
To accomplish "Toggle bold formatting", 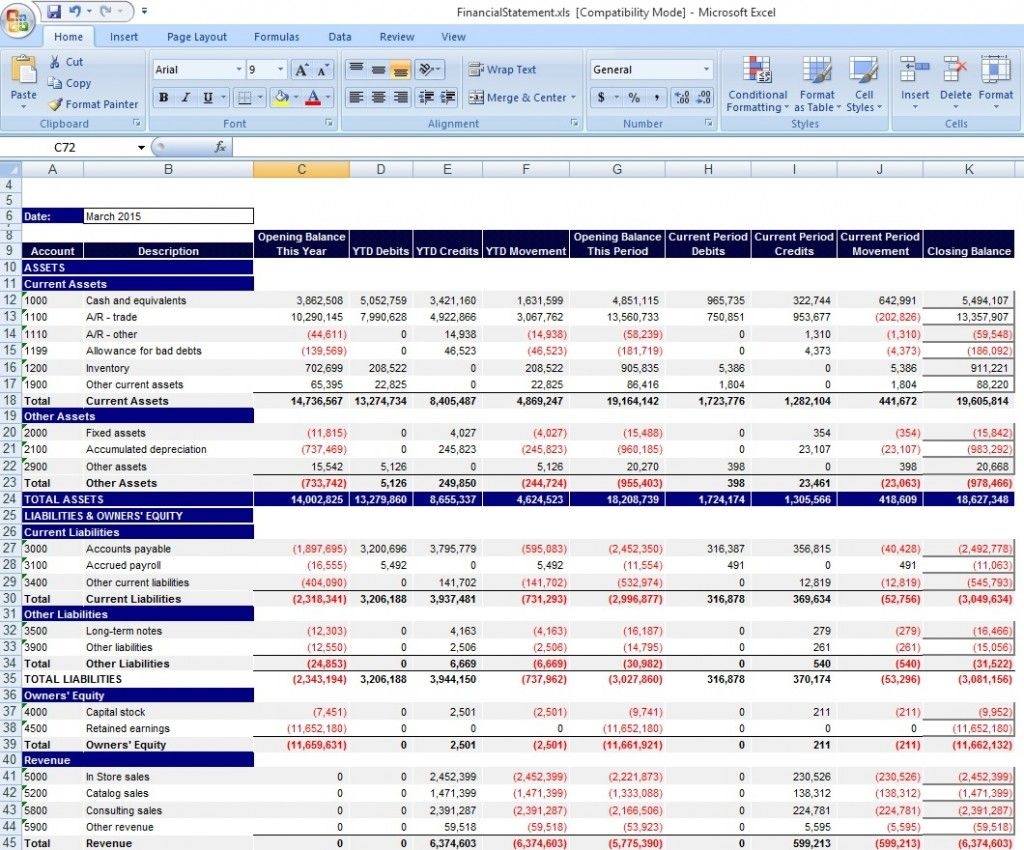I will [163, 97].
